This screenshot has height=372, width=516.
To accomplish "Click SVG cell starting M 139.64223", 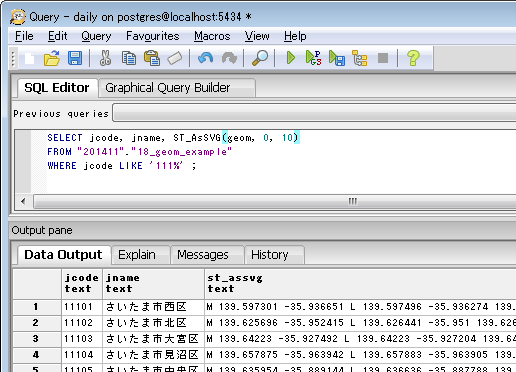I will (361, 339).
